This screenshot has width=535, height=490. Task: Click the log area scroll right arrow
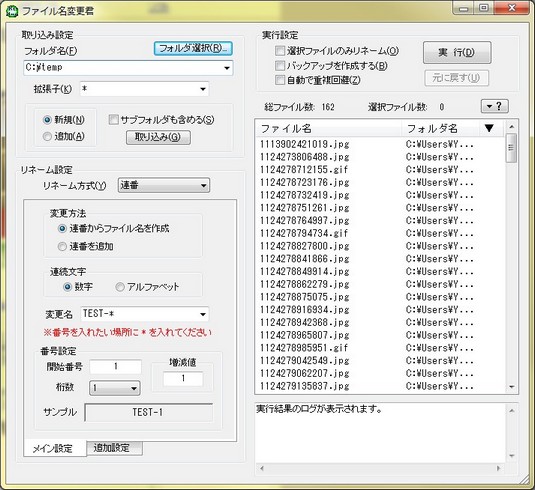coord(498,468)
